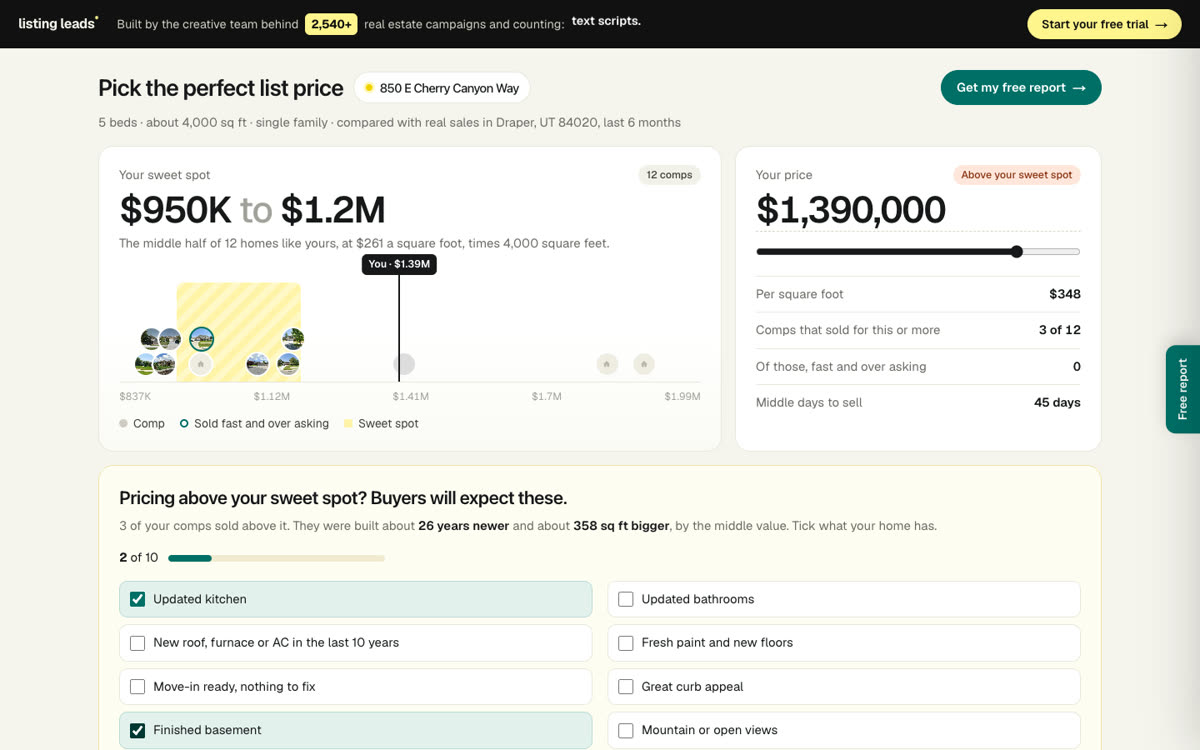Click the 12 comps badge
This screenshot has height=750, width=1200.
(x=669, y=175)
